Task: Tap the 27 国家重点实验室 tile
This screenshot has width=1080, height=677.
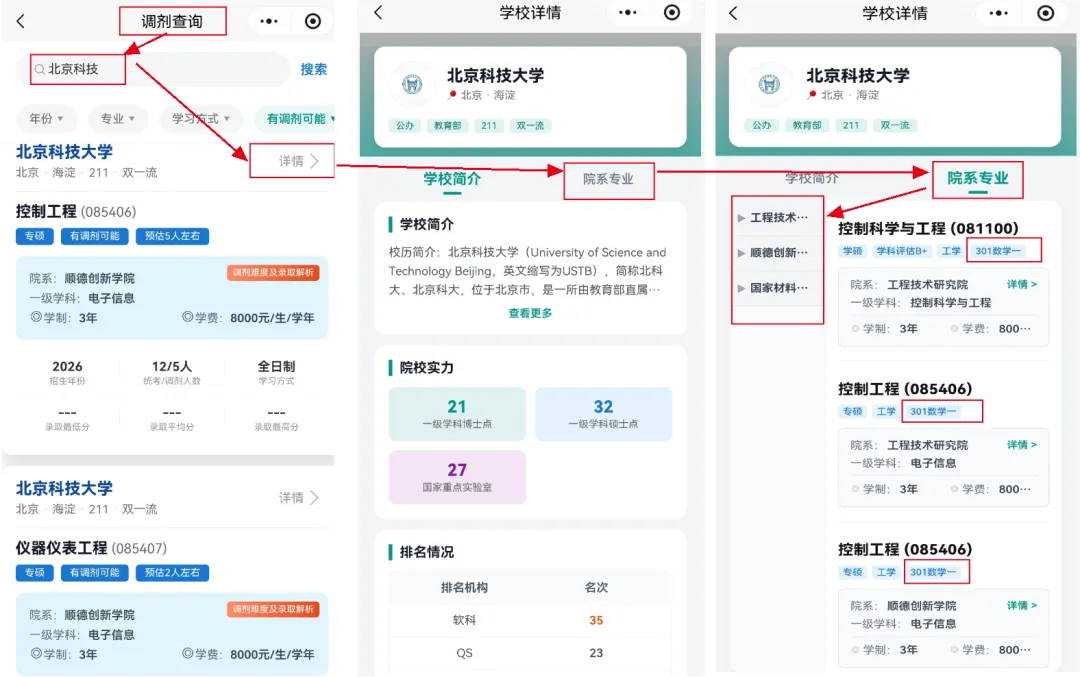Action: coord(457,477)
